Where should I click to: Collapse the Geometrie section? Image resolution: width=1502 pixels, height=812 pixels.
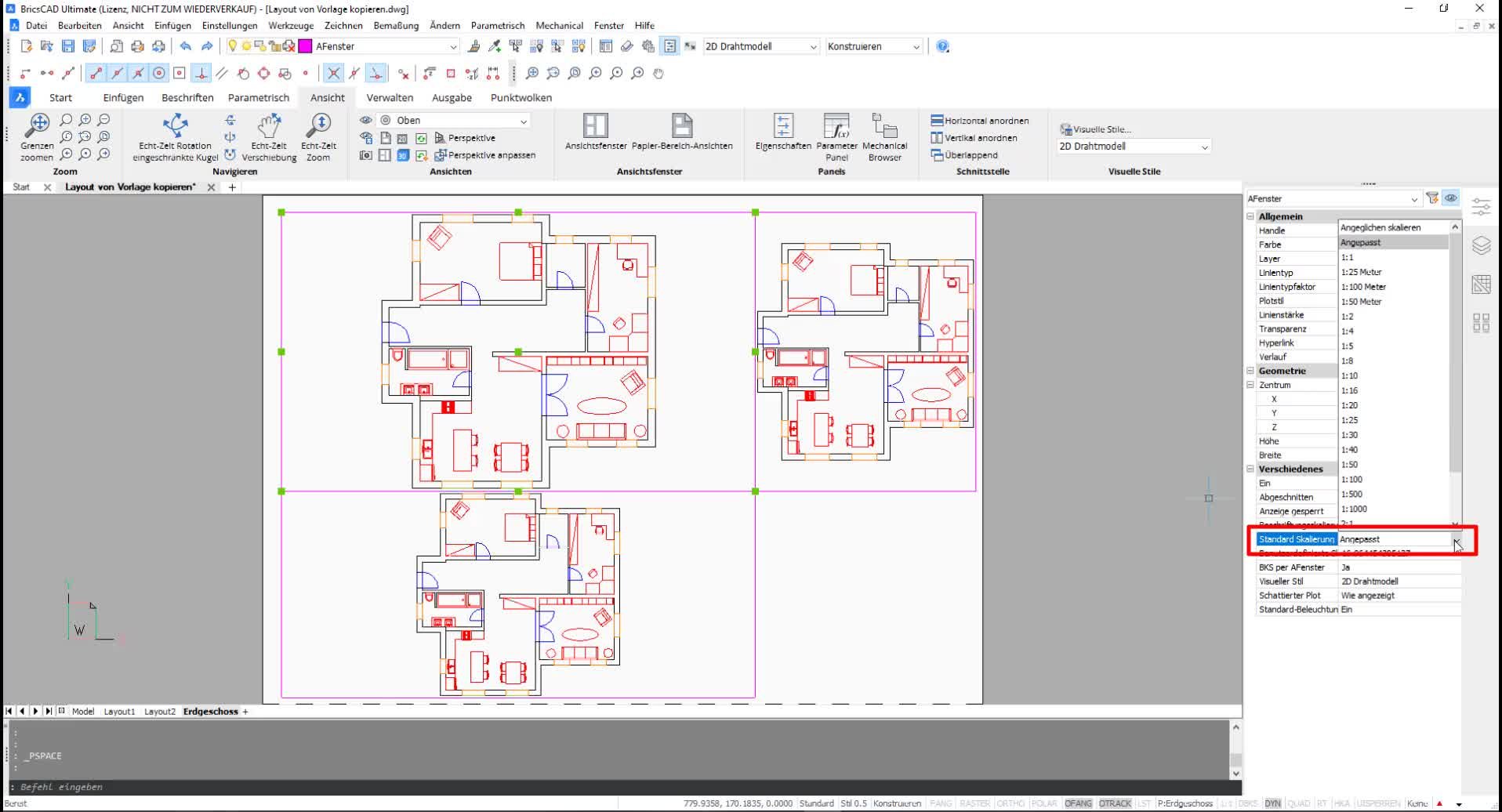[1251, 371]
